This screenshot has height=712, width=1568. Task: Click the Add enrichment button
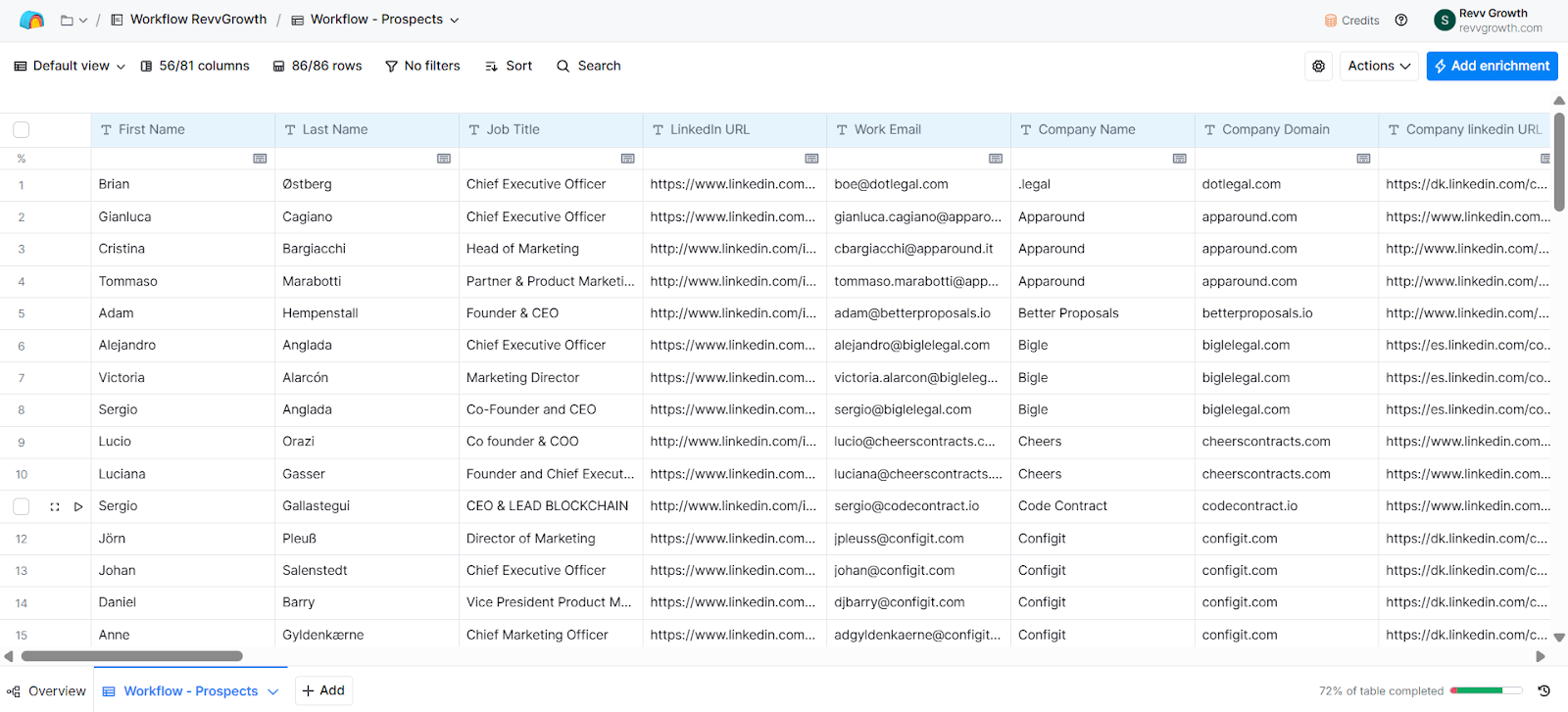1492,66
